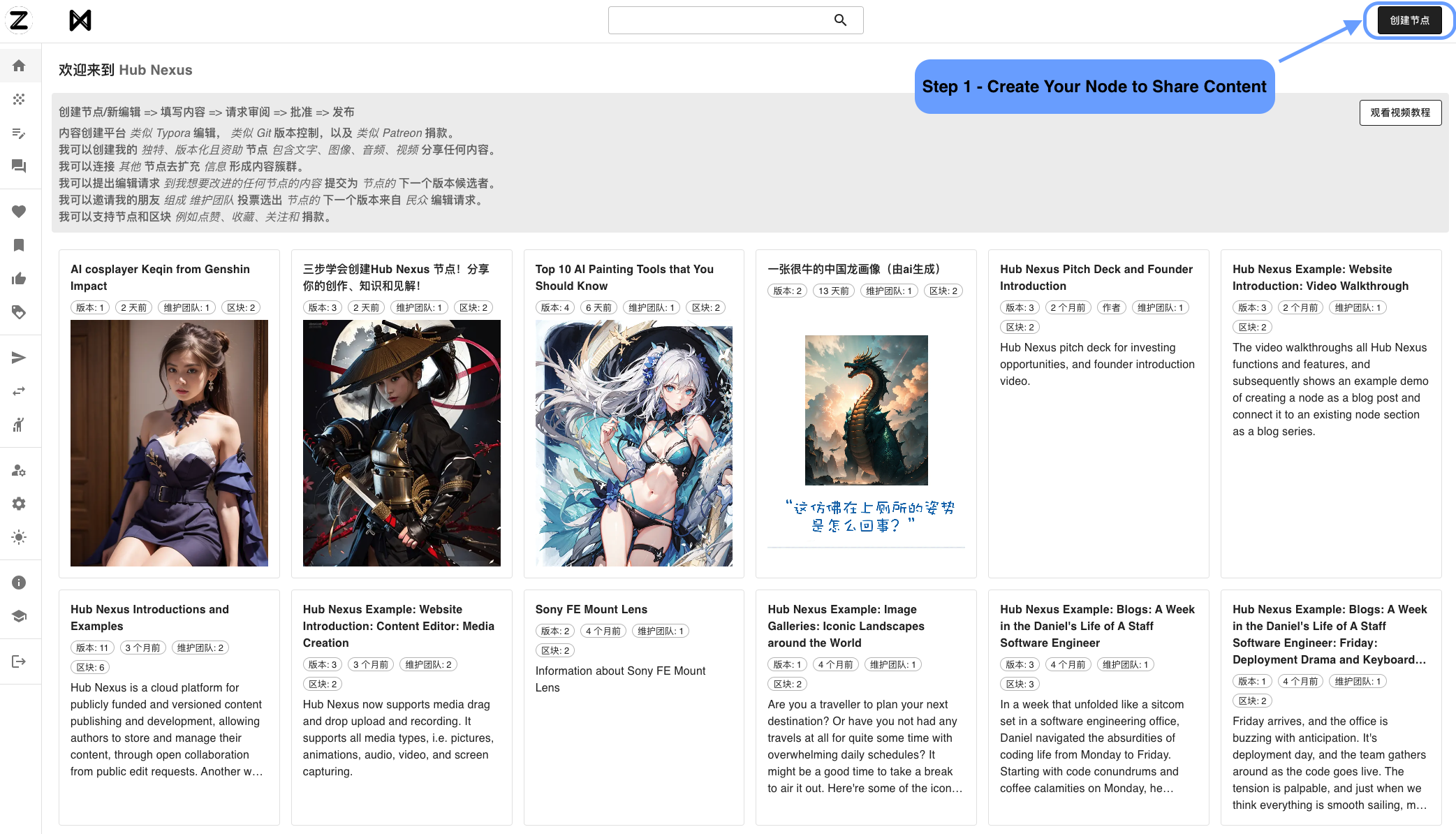1456x834 pixels.
Task: Toggle the sun brightness theme icon
Action: coord(19,537)
